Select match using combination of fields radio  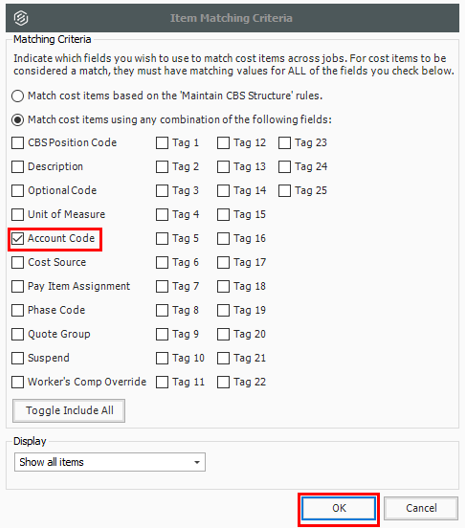pyautogui.click(x=18, y=120)
